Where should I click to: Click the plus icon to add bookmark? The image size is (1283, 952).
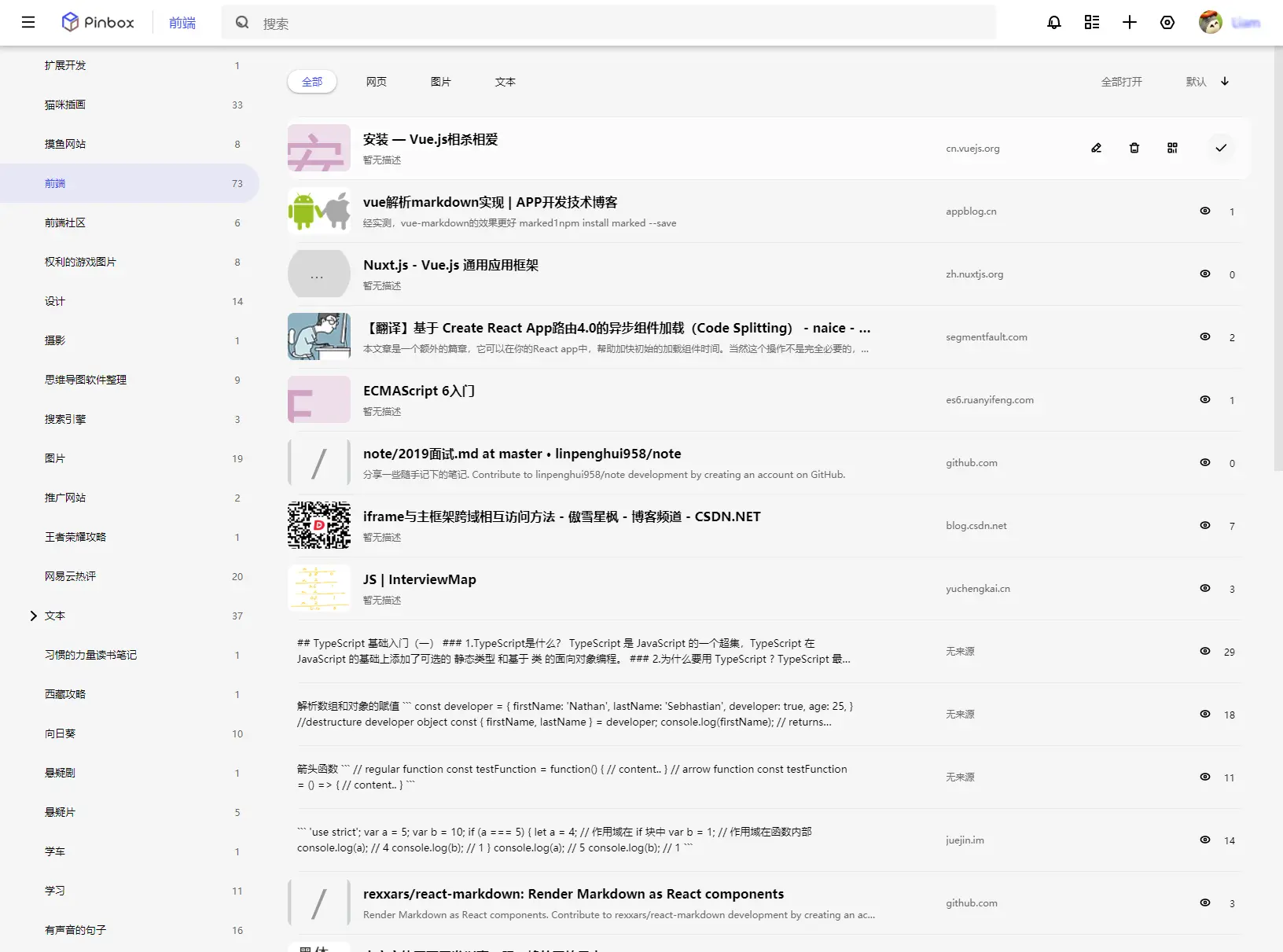(x=1130, y=22)
